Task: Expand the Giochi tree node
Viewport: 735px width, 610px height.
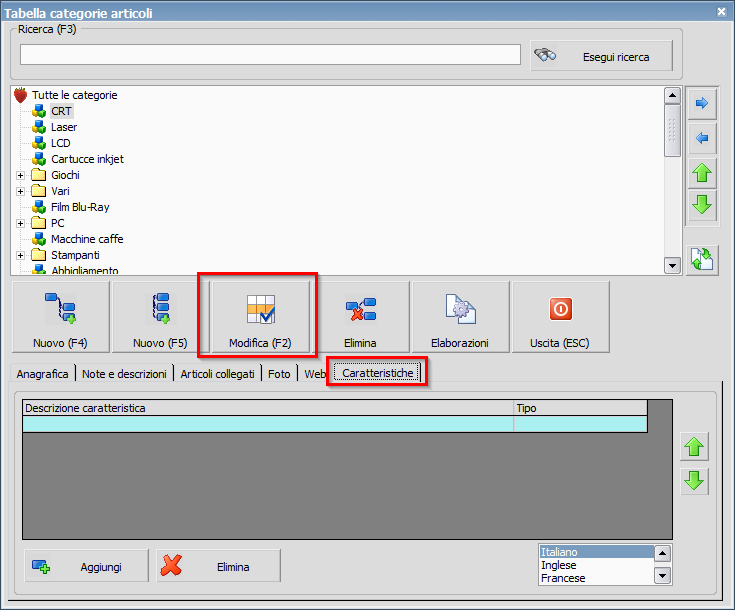Action: pos(20,175)
